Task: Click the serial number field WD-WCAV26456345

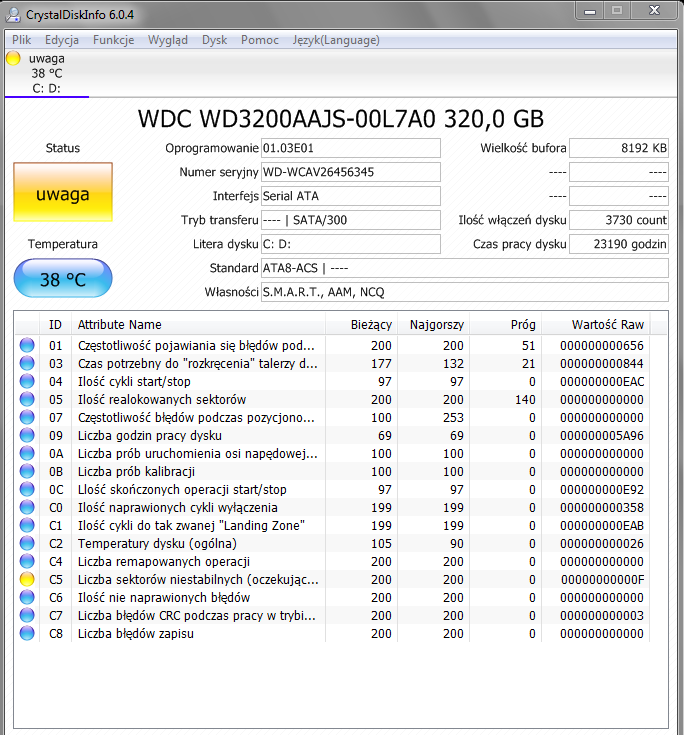Action: pyautogui.click(x=351, y=172)
